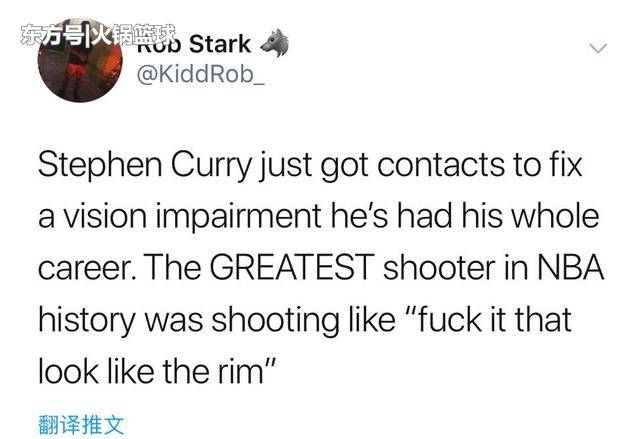Click the word "GREATEST" in tweet
640x439 pixels.
pos(292,268)
